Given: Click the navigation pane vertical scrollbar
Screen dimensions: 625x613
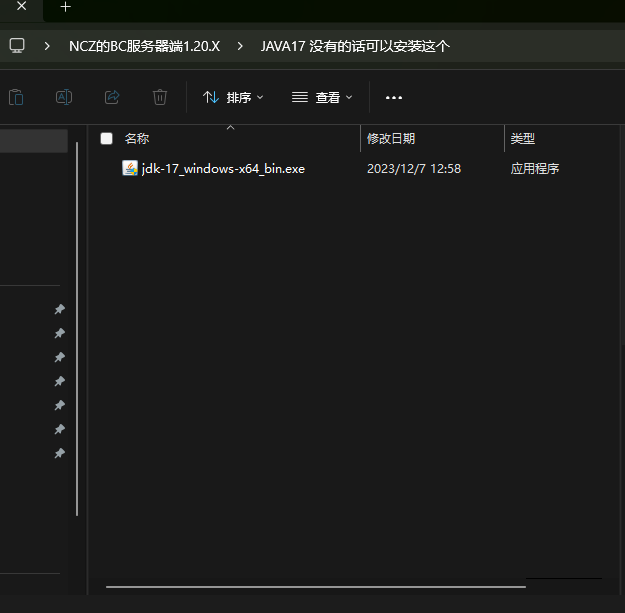Looking at the screenshot, I should click(77, 329).
